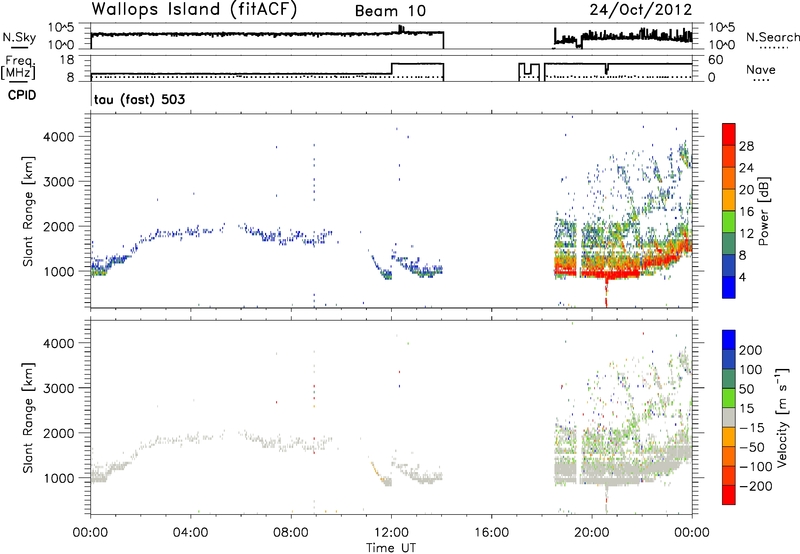This screenshot has width=800, height=554.
Task: Click the '200' tick on velocity scale
Action: tap(751, 350)
